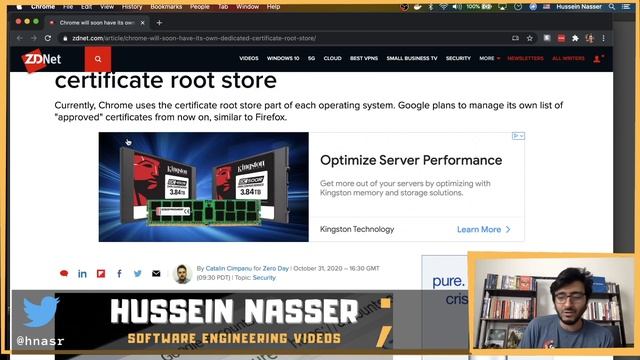Click the AdChoices icon on Kingston ad
640x360 pixels.
point(518,136)
